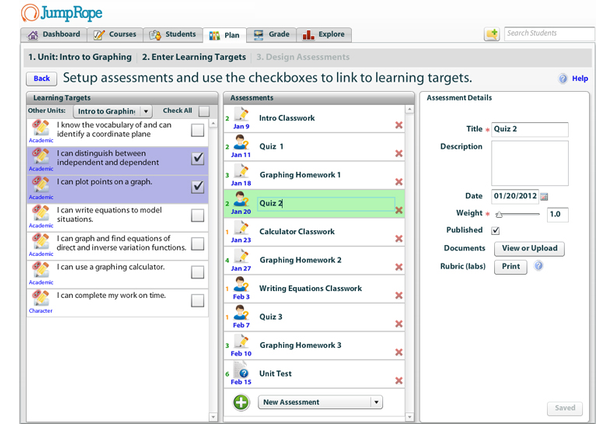Click the Title field containing Quiz 2

pyautogui.click(x=530, y=129)
